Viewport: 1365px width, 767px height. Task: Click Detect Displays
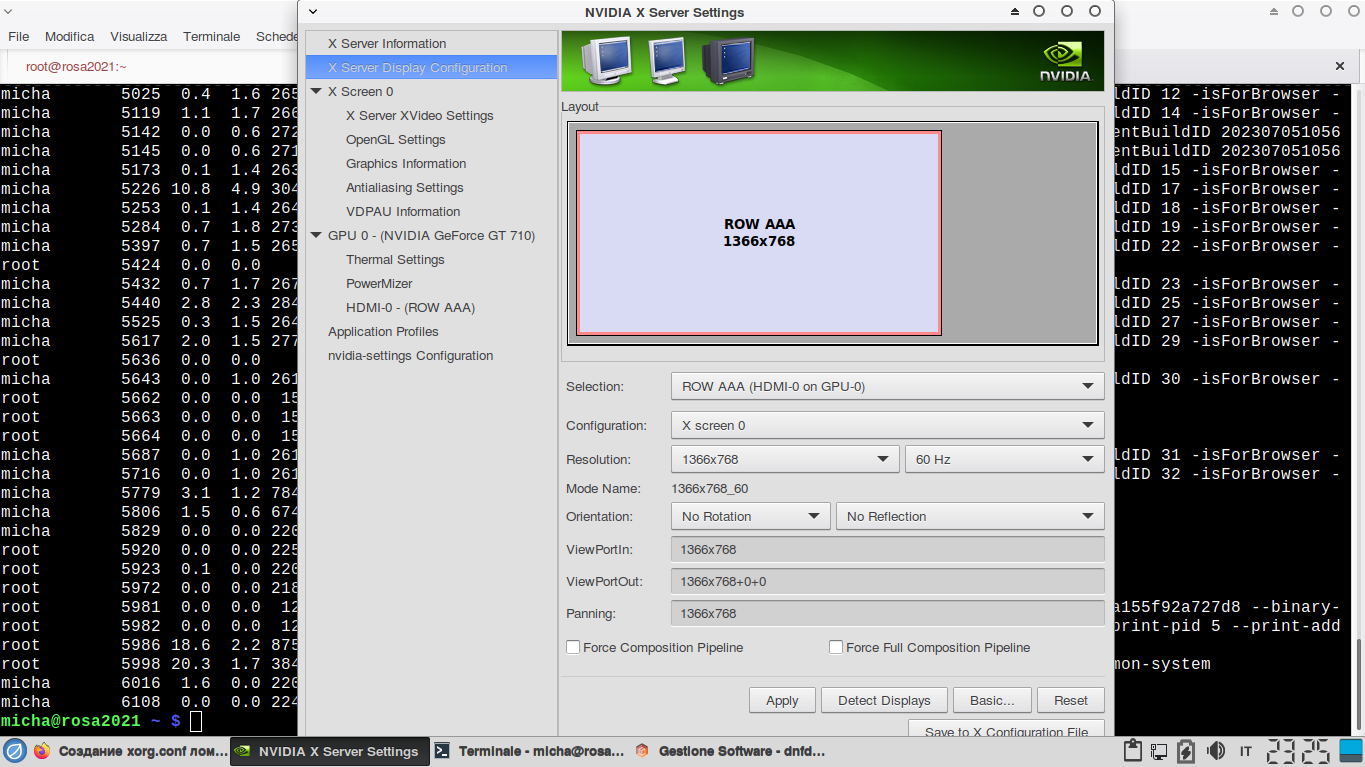point(884,700)
